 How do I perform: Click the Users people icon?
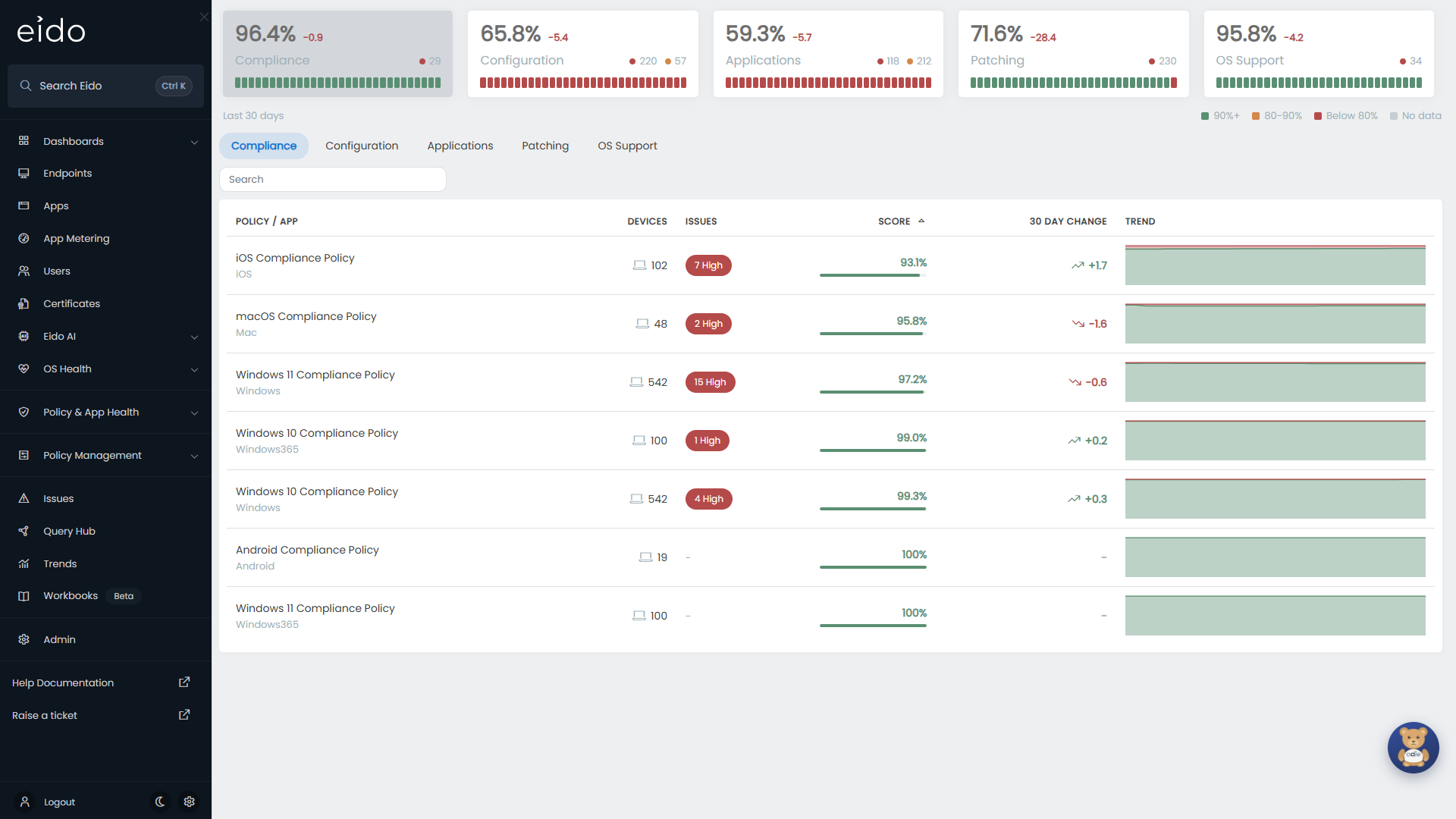(x=24, y=271)
